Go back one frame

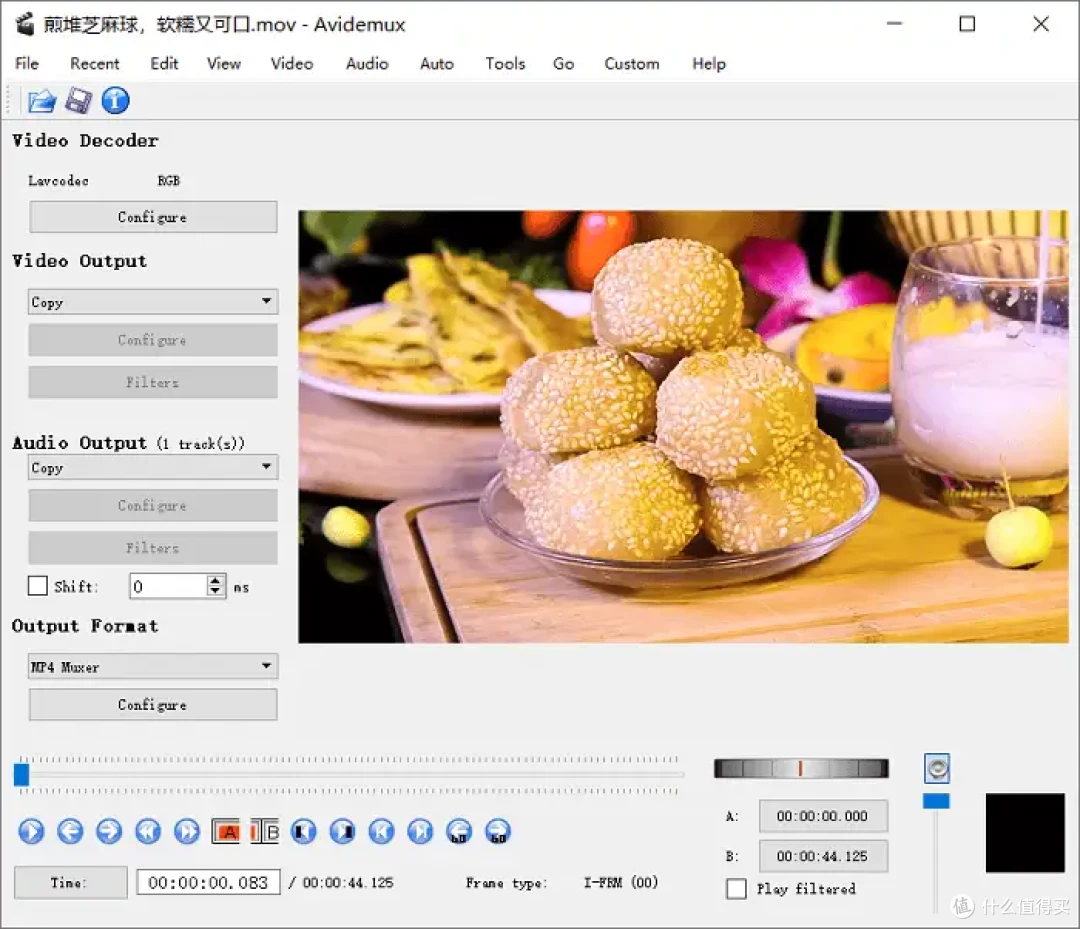(70, 831)
